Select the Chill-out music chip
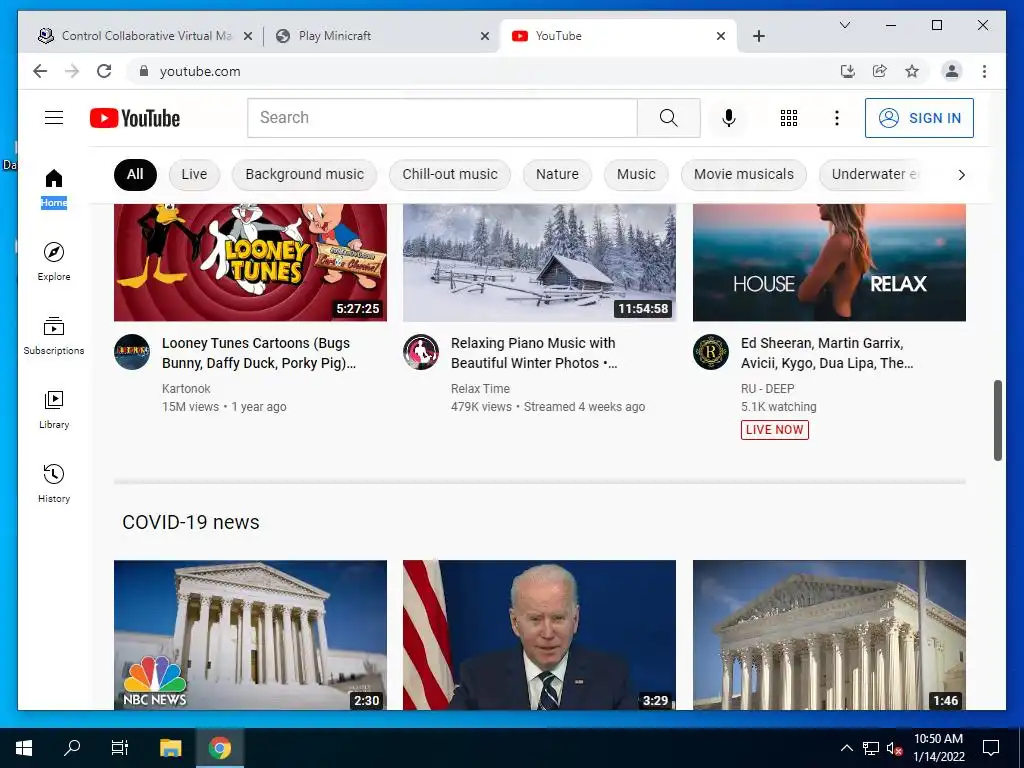 click(450, 174)
